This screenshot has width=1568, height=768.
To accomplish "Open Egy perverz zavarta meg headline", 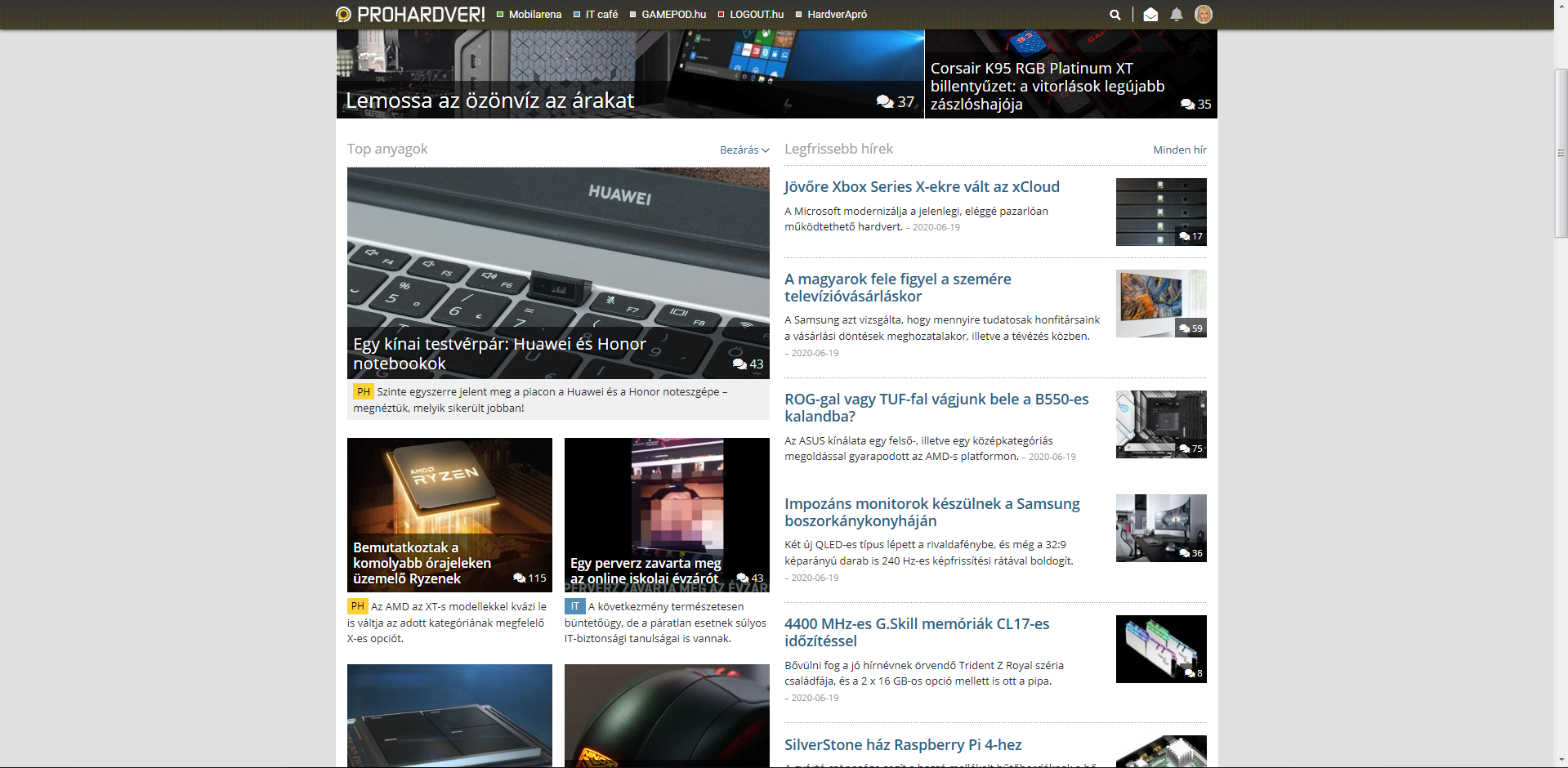I will pos(646,570).
